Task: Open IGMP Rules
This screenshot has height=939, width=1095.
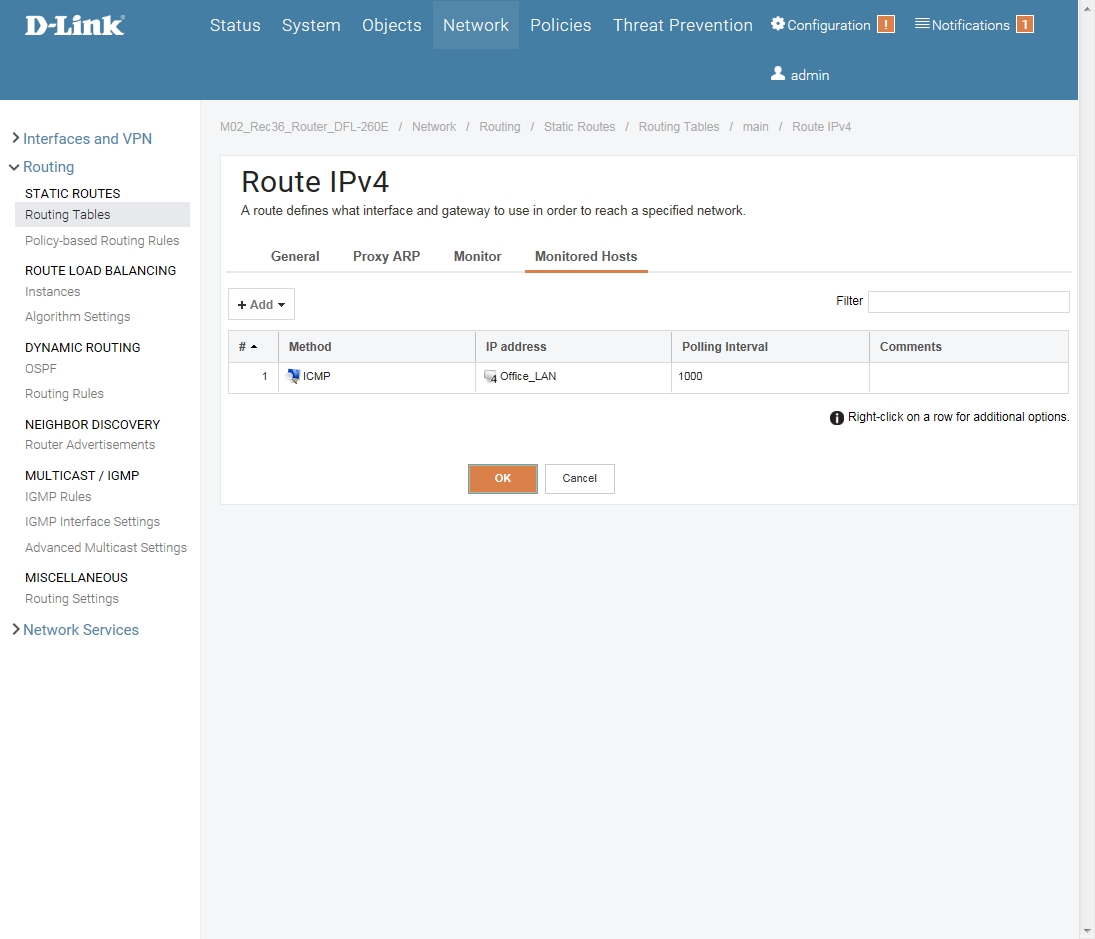Action: point(58,496)
